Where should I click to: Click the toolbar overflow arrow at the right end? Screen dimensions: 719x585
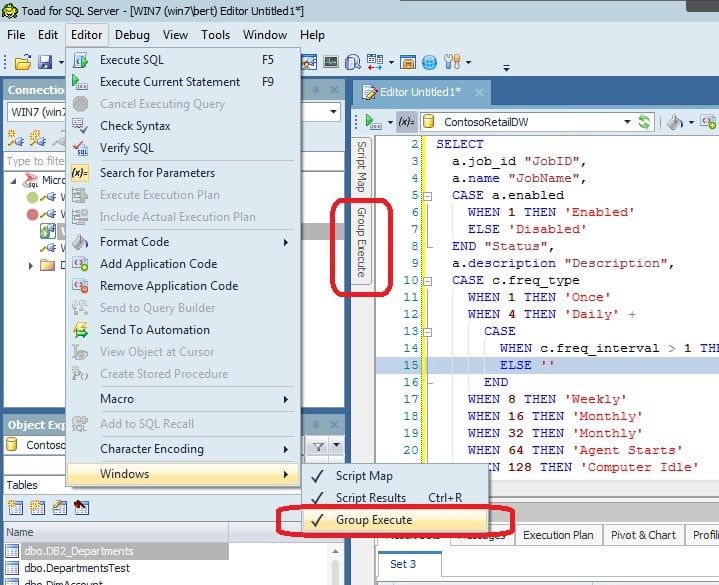click(506, 68)
